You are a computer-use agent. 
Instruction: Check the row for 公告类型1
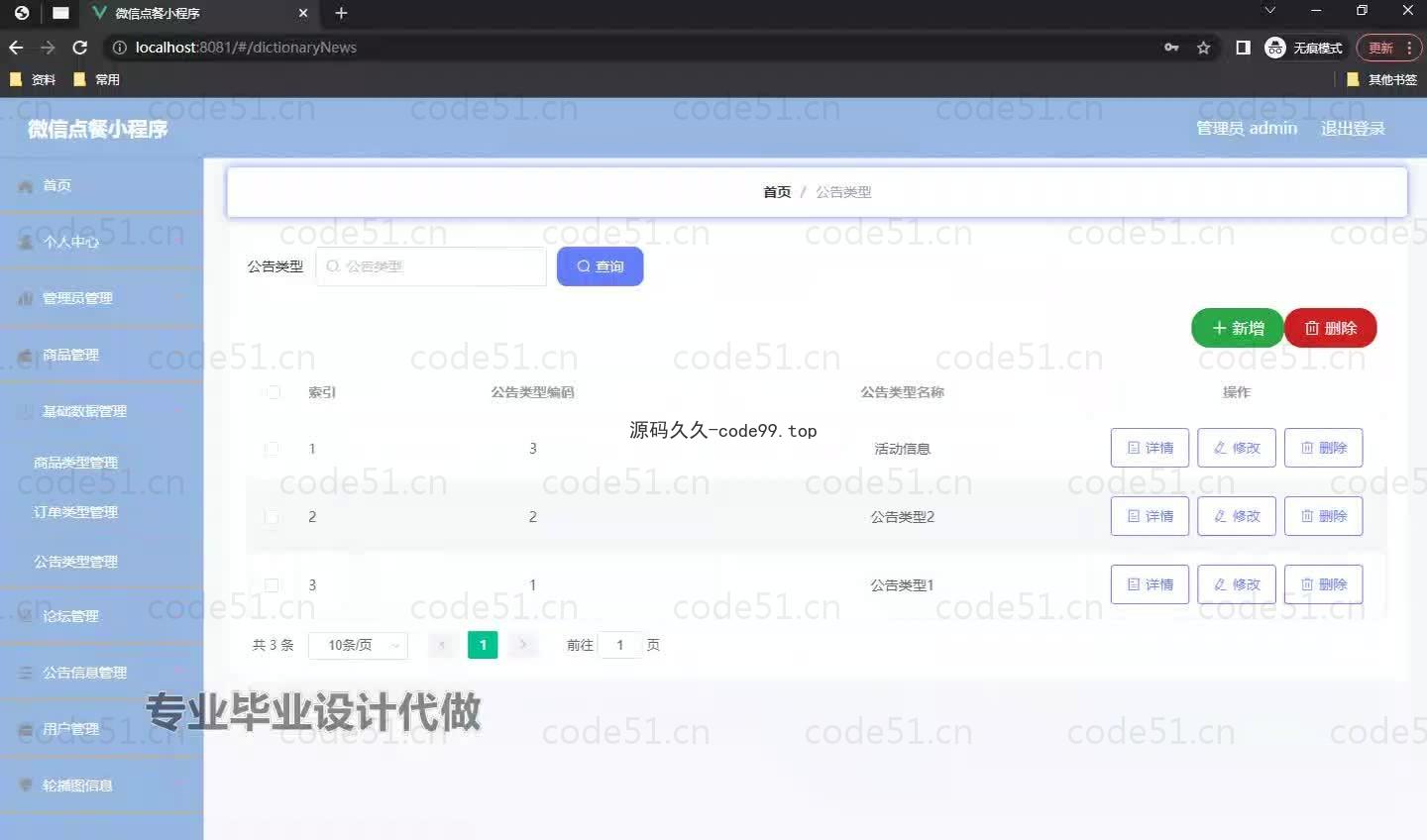pyautogui.click(x=272, y=585)
